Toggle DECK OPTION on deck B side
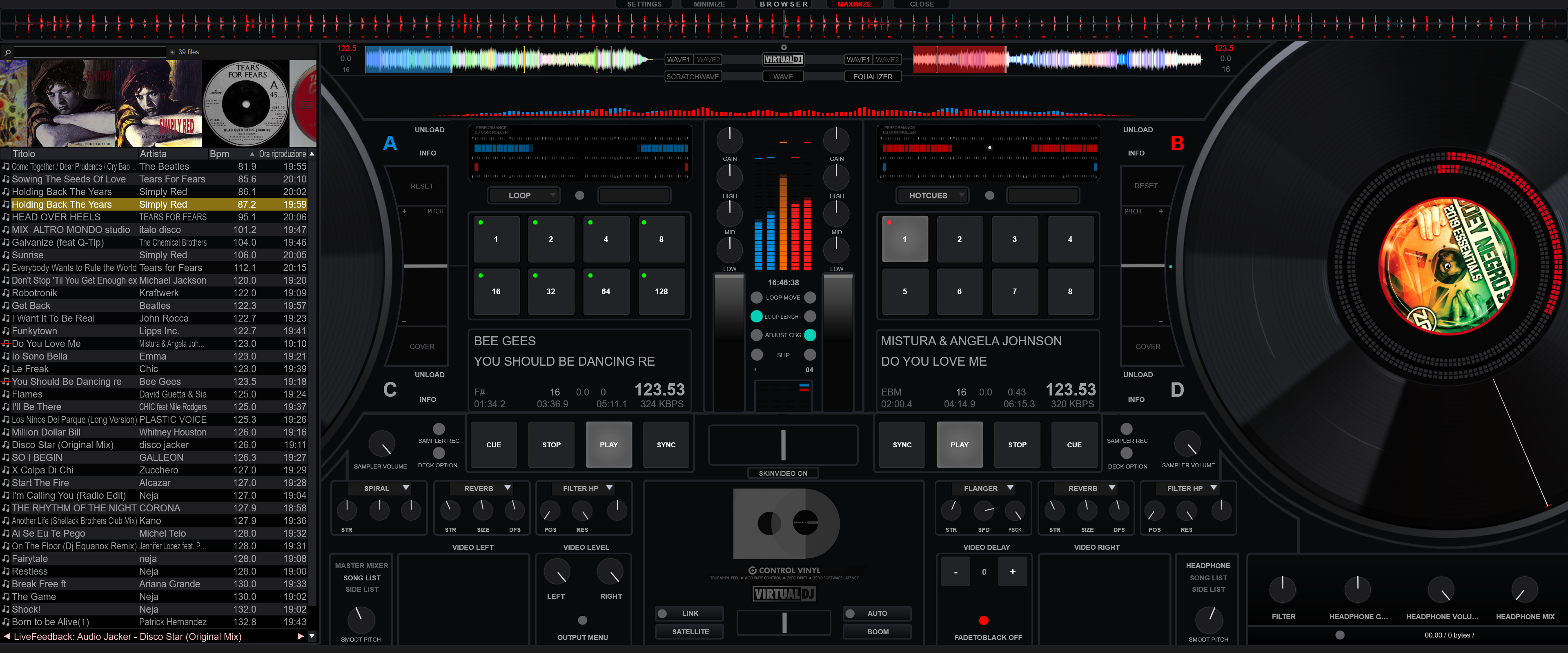1568x653 pixels. click(1127, 453)
